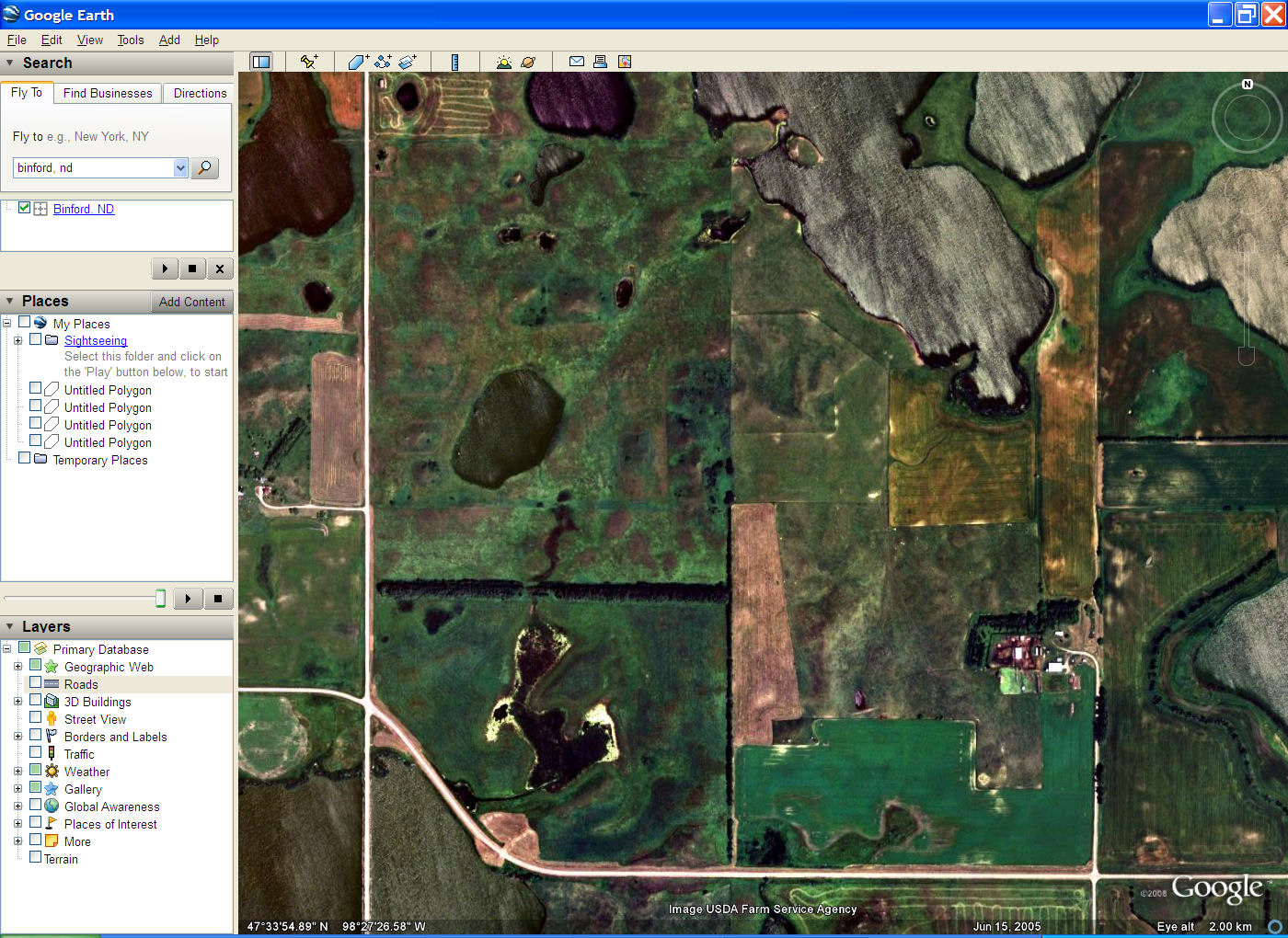Add a path from the toolbar
This screenshot has width=1288, height=938.
[x=383, y=62]
